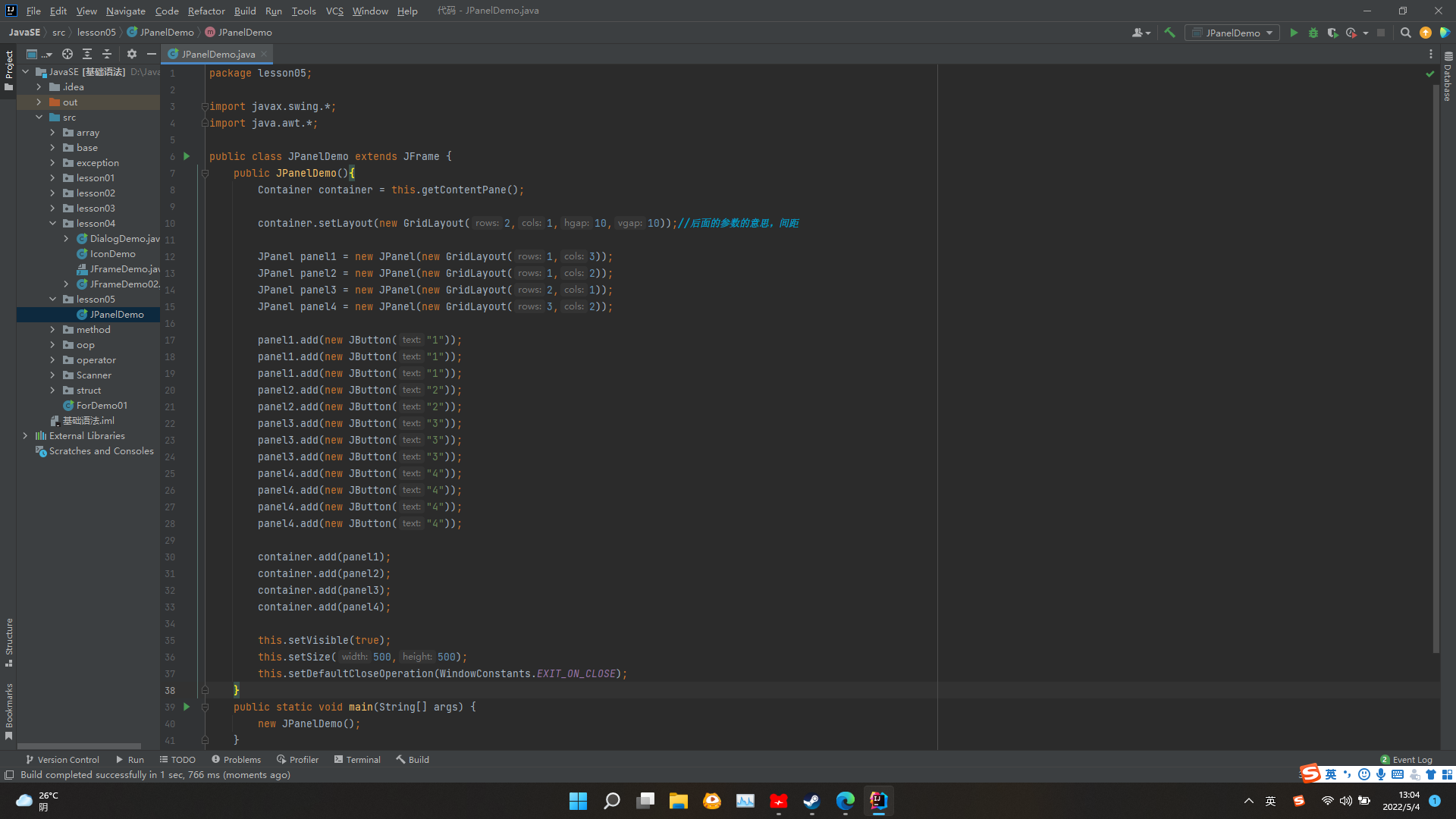Collapse all in Project panel toolbar
The height and width of the screenshot is (819, 1456).
pos(107,54)
